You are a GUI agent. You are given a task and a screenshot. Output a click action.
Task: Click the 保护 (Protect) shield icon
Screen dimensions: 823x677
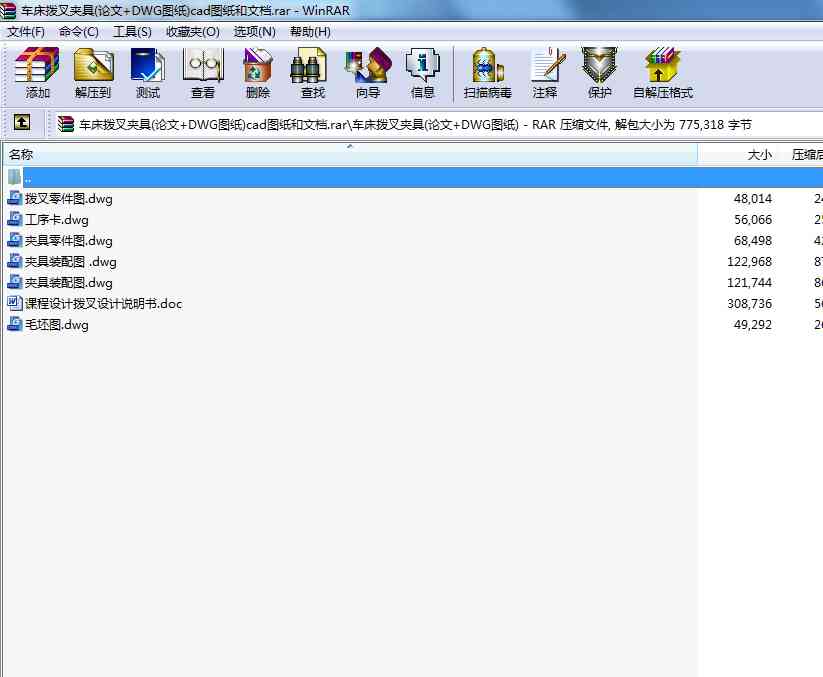pos(599,72)
